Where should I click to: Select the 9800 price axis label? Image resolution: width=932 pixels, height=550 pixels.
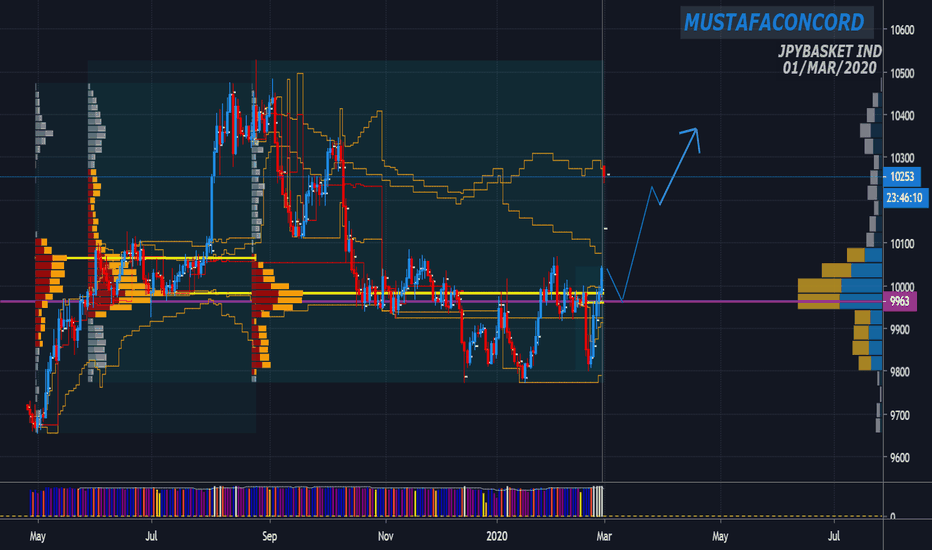[899, 372]
